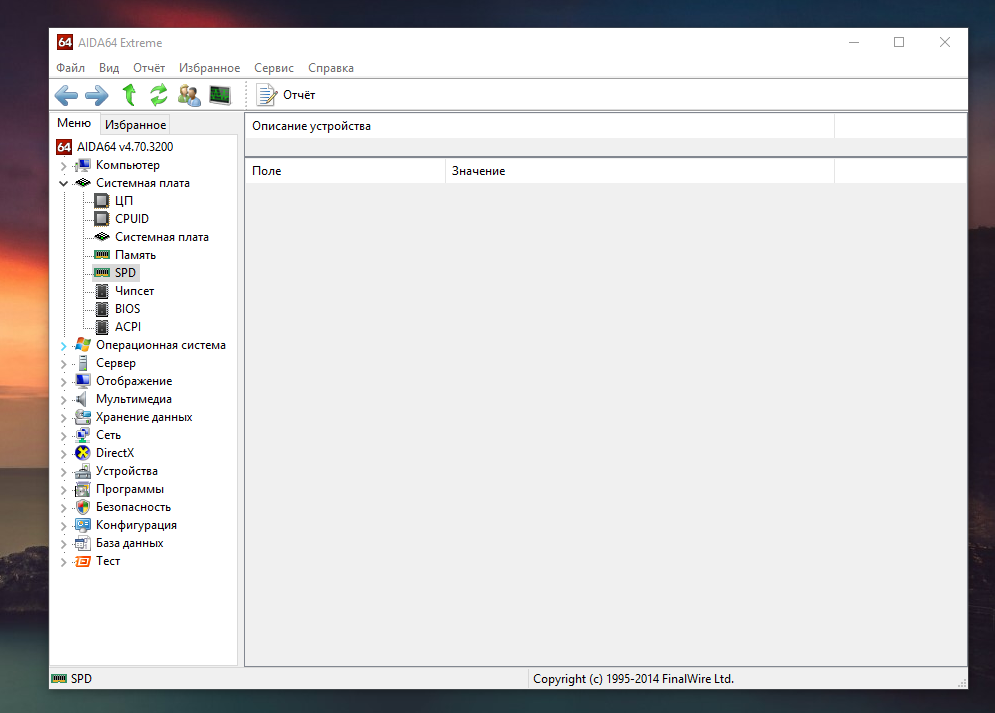Screen dimensions: 995x713
Task: Collapse the Системная плата tree node
Action: coord(64,184)
